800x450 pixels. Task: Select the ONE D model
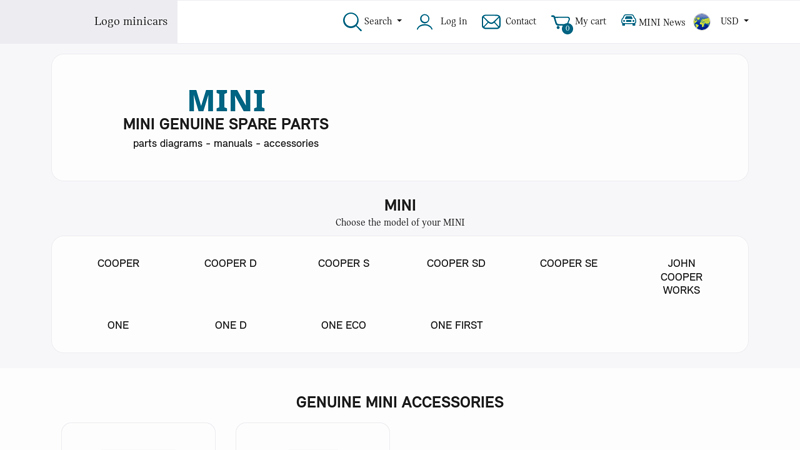[x=231, y=325]
